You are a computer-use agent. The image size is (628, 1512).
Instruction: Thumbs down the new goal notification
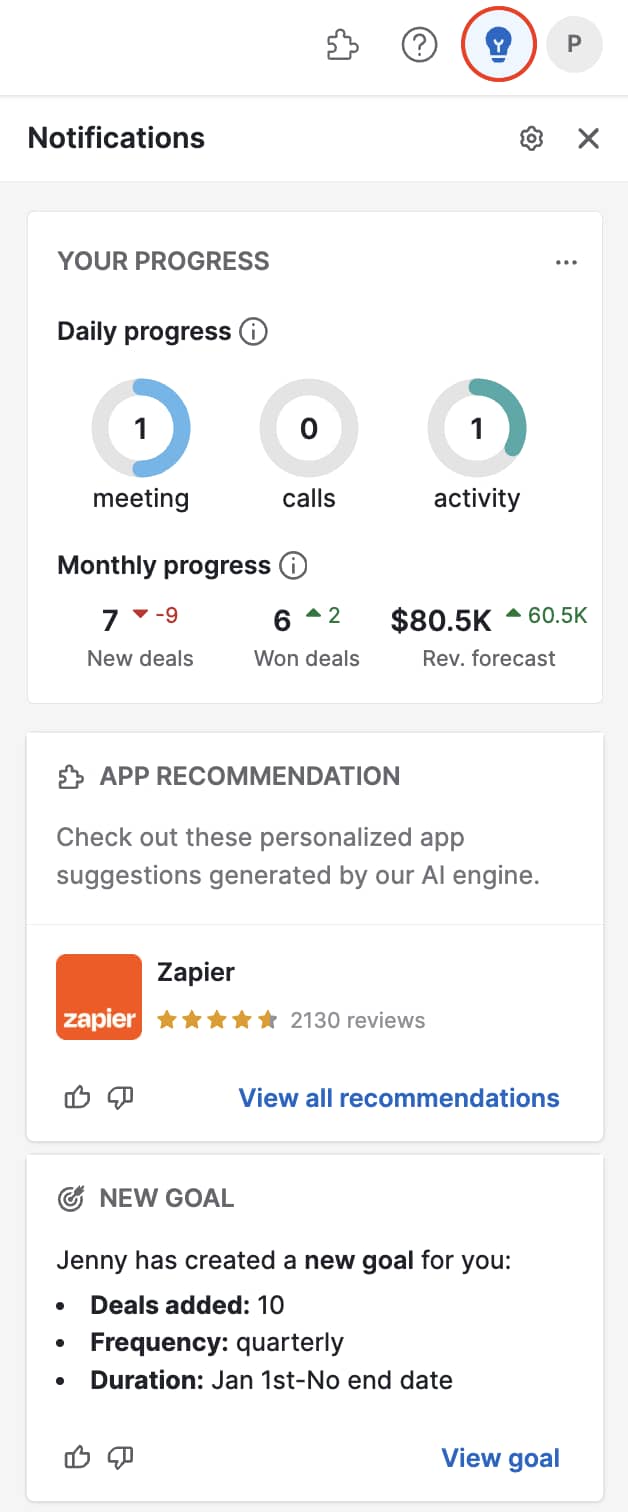tap(120, 1458)
